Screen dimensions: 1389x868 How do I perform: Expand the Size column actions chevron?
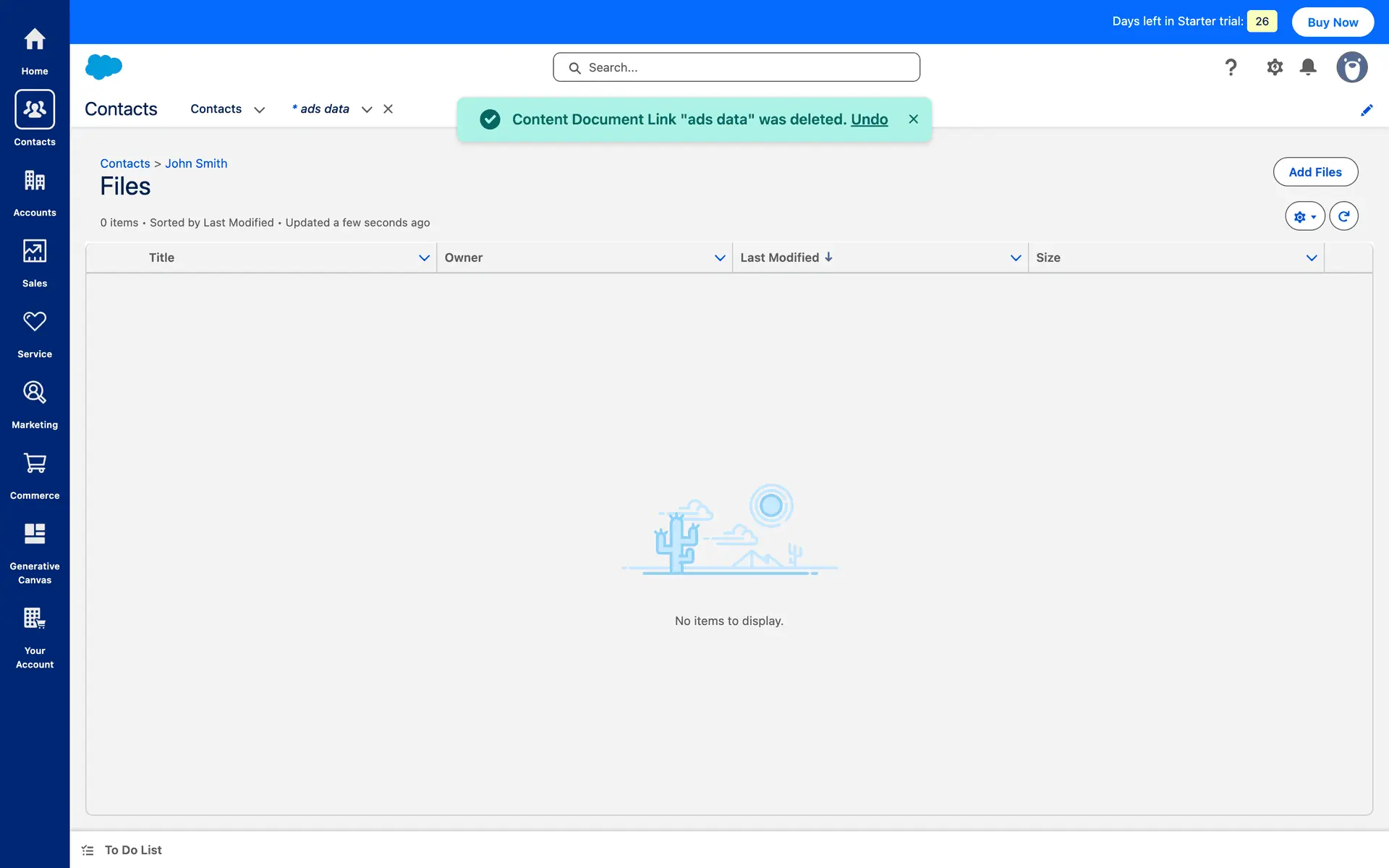coord(1311,258)
